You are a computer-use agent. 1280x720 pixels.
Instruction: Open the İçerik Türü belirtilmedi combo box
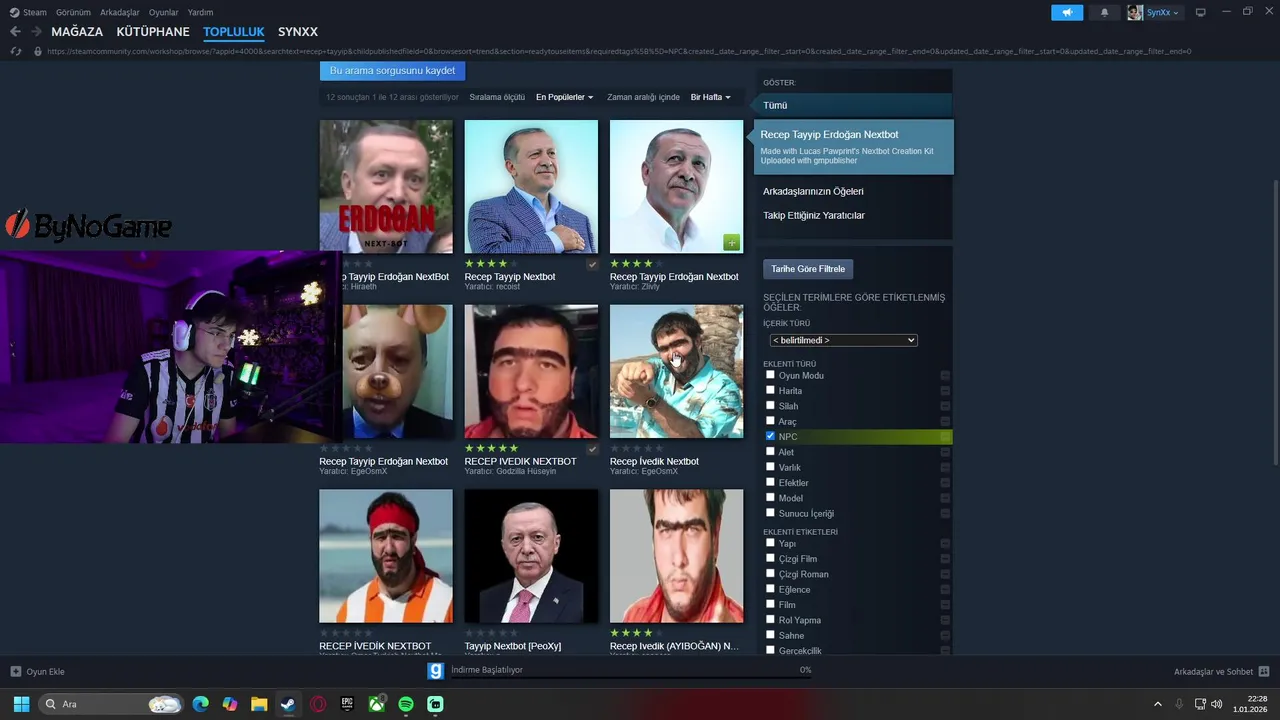click(843, 340)
